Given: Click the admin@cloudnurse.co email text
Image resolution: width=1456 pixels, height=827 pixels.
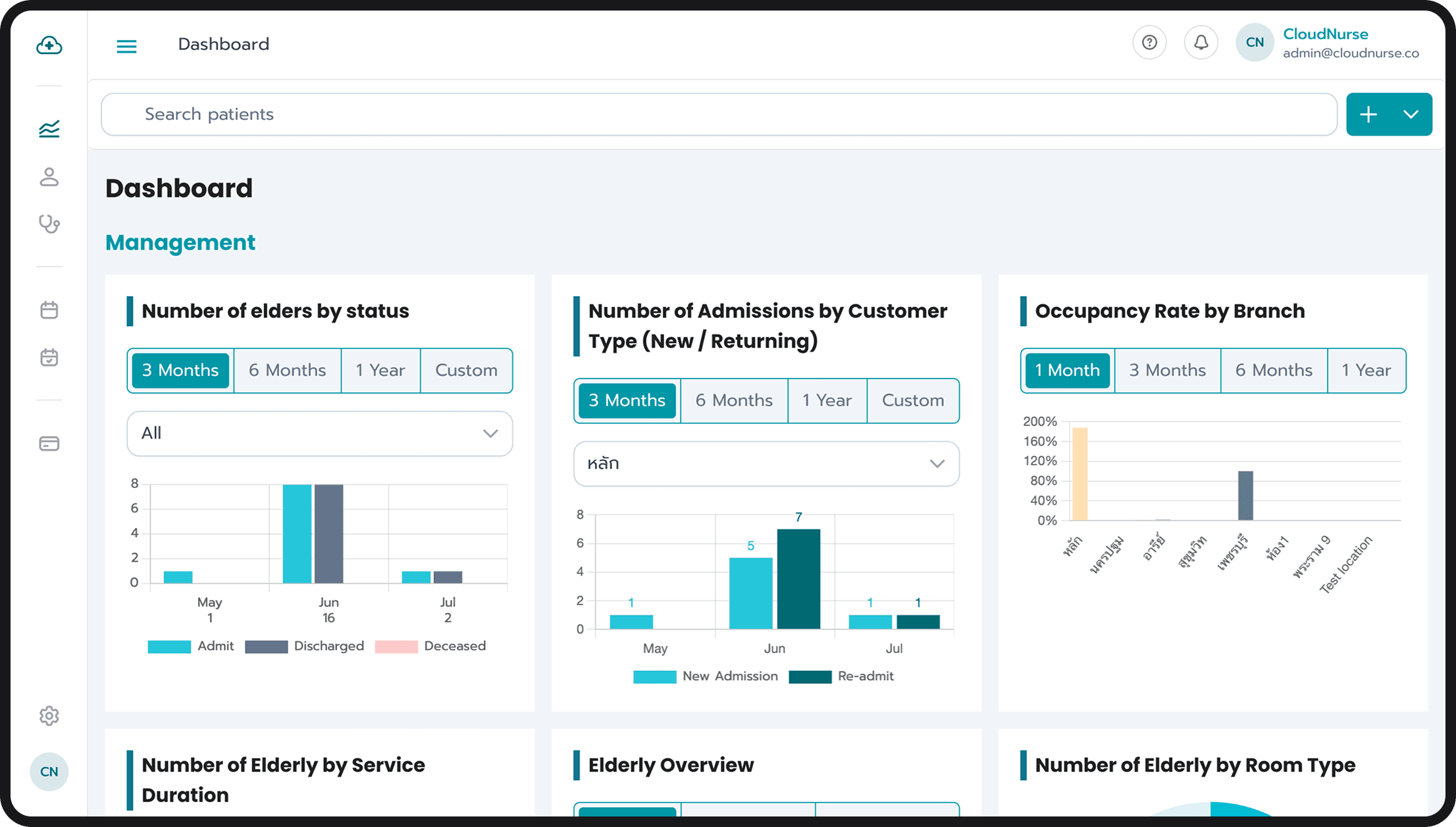Looking at the screenshot, I should pos(1351,54).
